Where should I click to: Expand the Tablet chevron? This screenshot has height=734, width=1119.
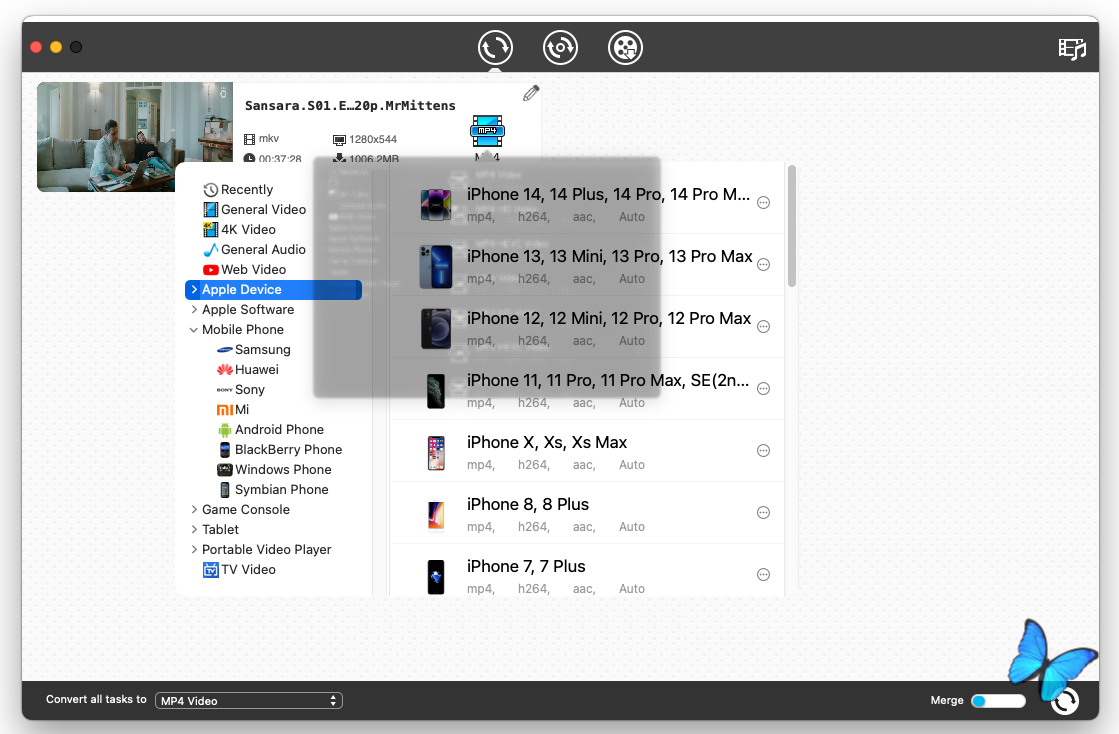click(x=194, y=529)
